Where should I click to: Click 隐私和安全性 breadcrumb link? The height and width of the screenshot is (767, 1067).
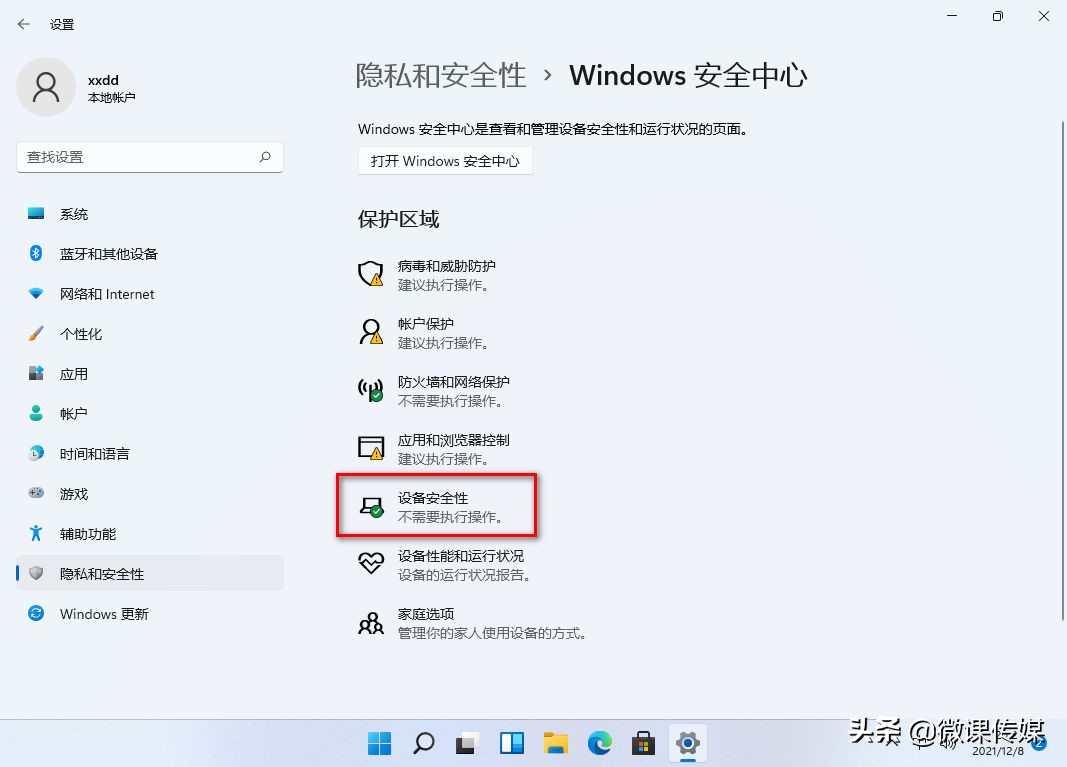click(441, 75)
